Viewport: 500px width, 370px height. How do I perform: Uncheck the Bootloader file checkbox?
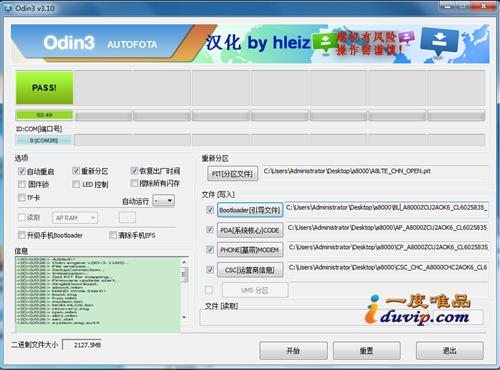210,210
